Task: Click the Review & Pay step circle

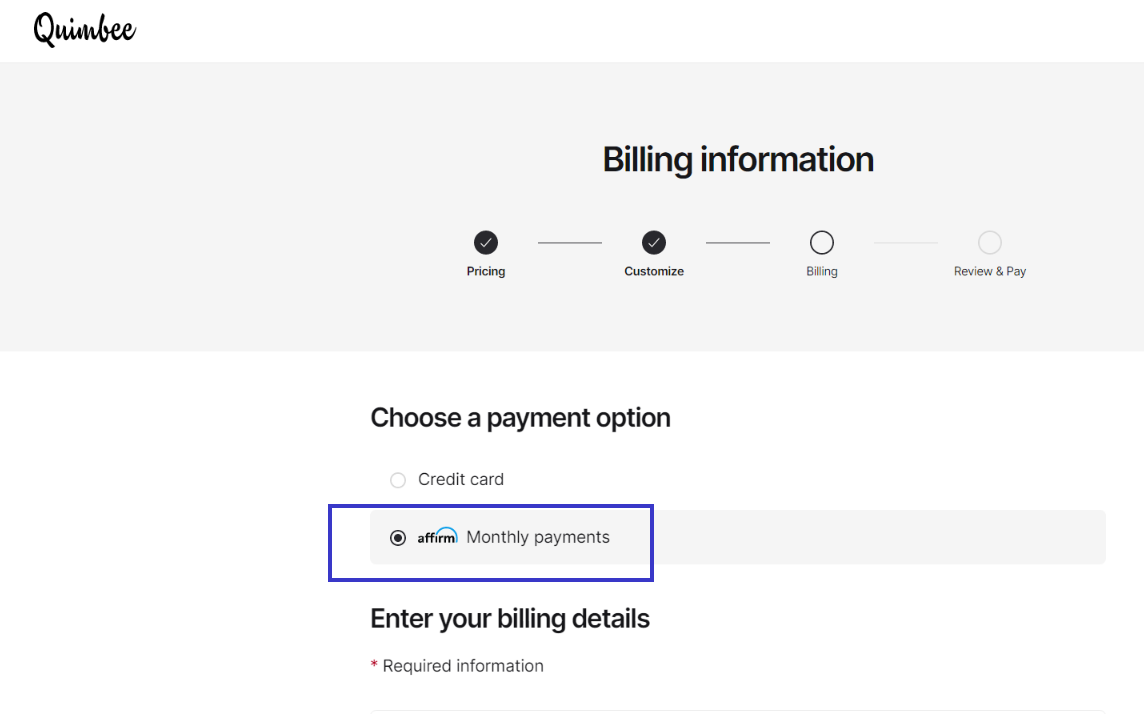Action: point(990,242)
